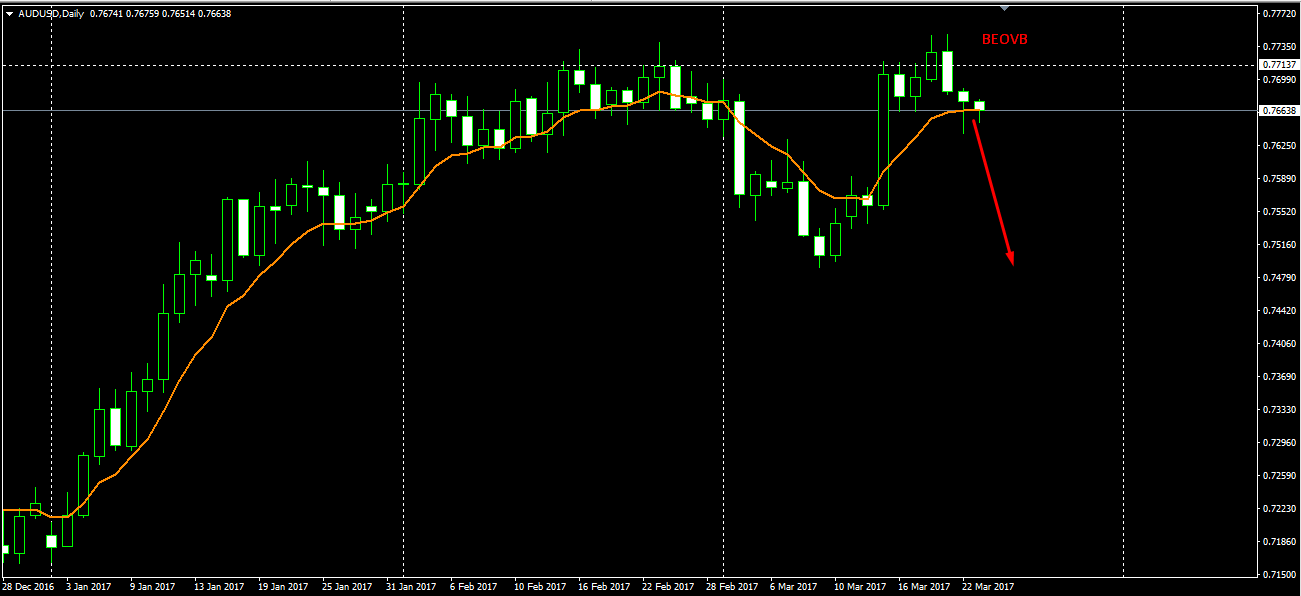
Task: Click the 0.74790 price axis label
Action: 1280,278
